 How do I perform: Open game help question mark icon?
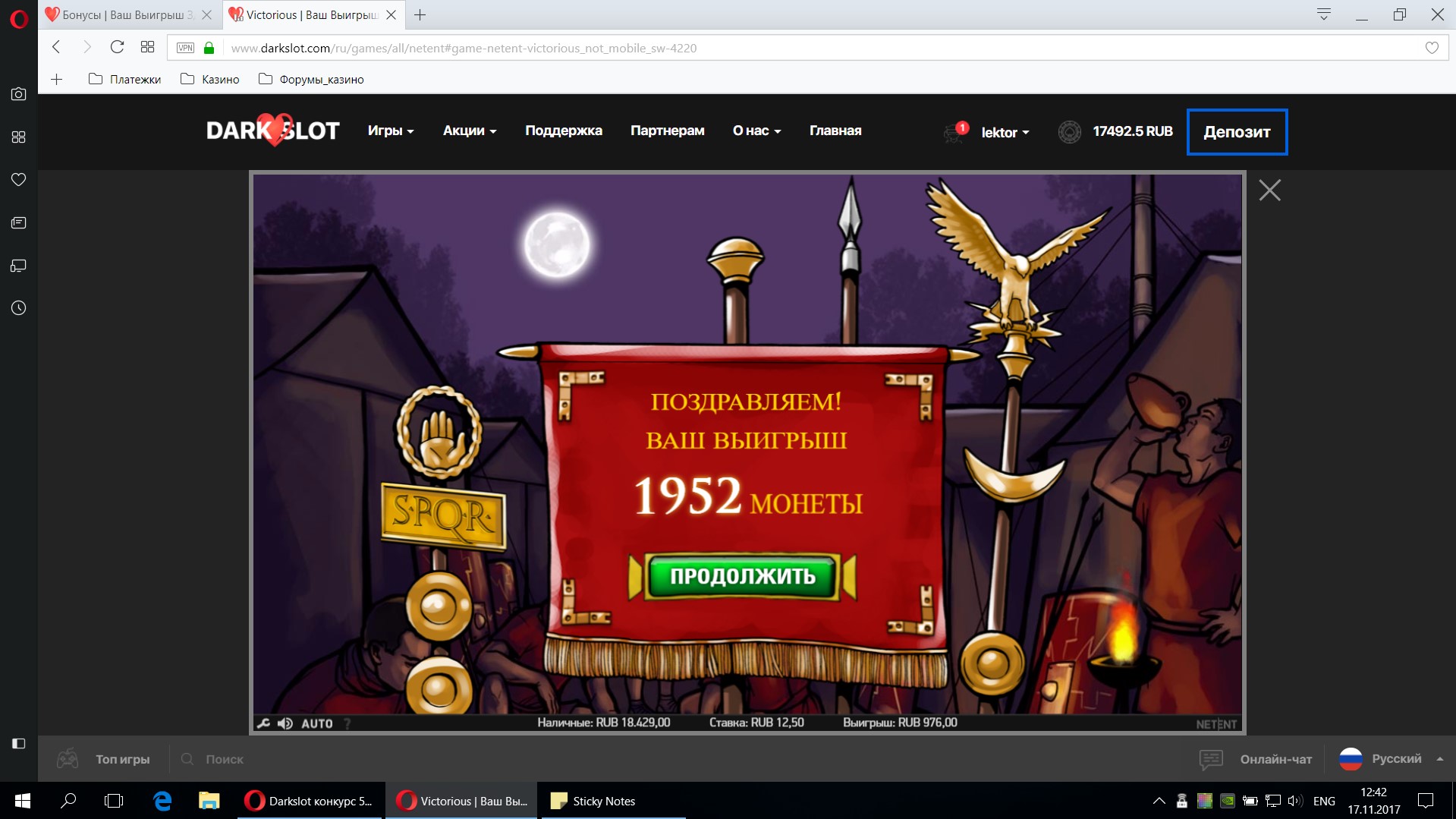[x=347, y=723]
